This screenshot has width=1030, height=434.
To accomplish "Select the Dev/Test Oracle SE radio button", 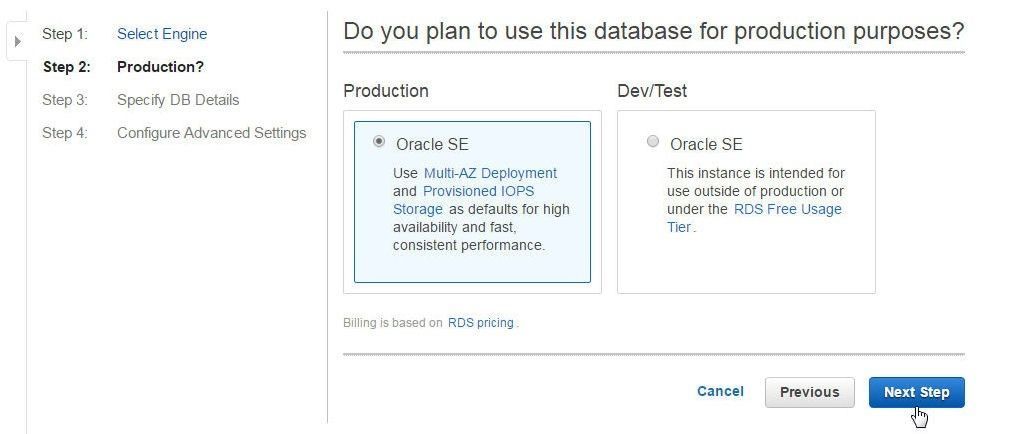I will 652,141.
